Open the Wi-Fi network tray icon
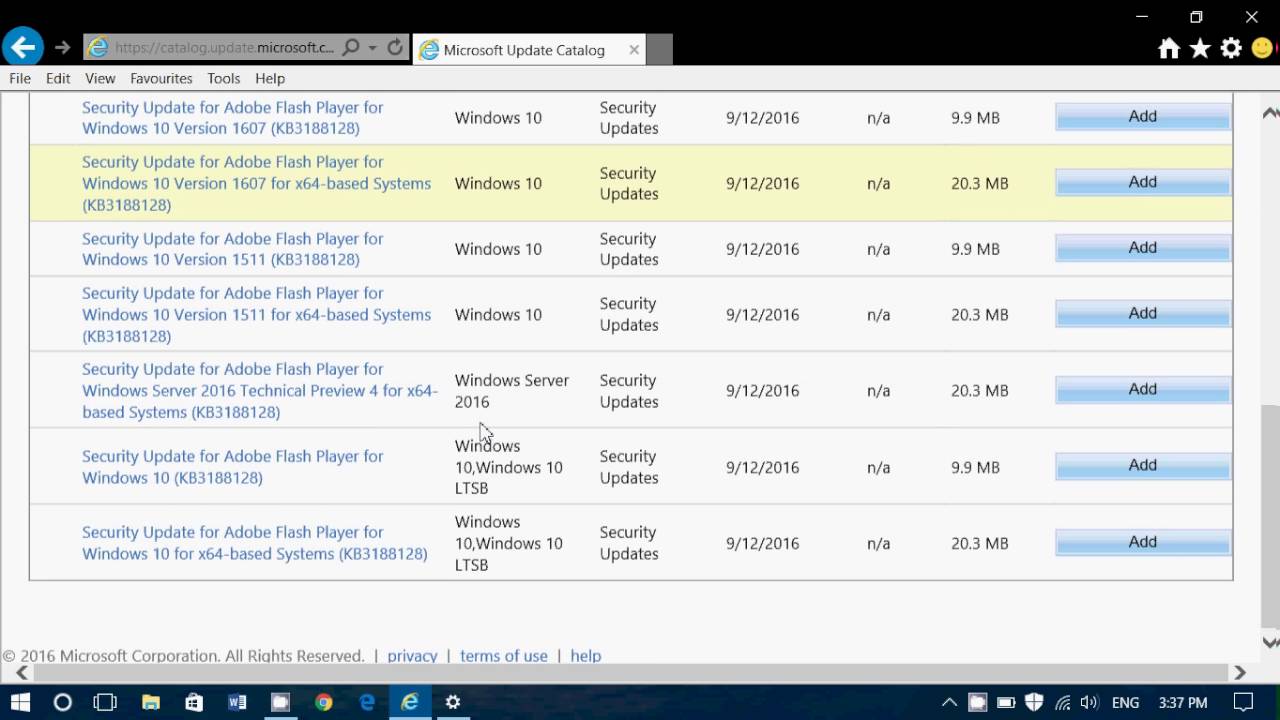The image size is (1280, 720). [x=1062, y=702]
